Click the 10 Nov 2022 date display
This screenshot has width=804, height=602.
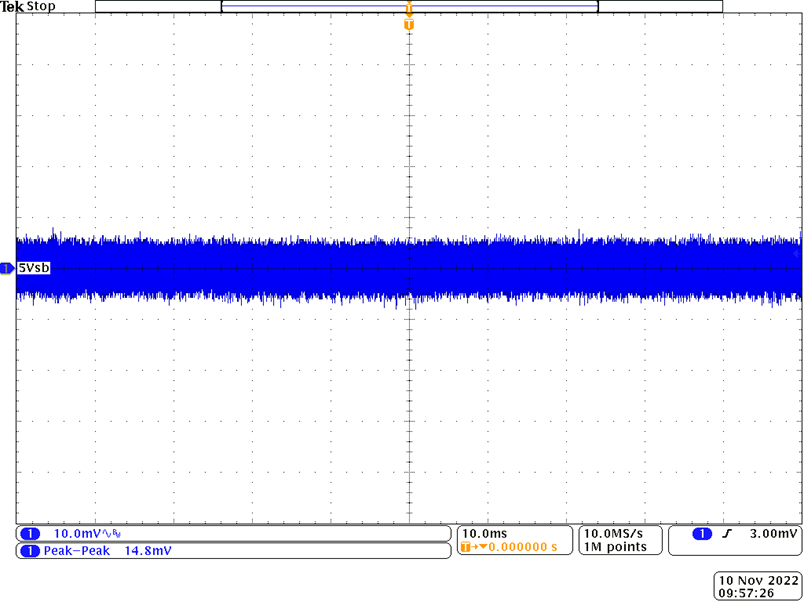pyautogui.click(x=759, y=579)
